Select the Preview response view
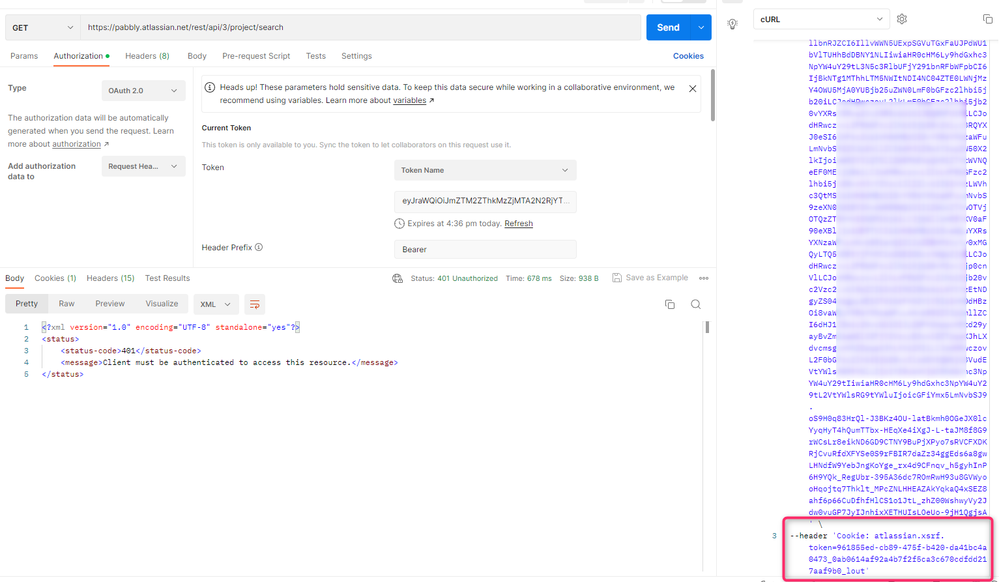This screenshot has width=999, height=582. point(110,304)
